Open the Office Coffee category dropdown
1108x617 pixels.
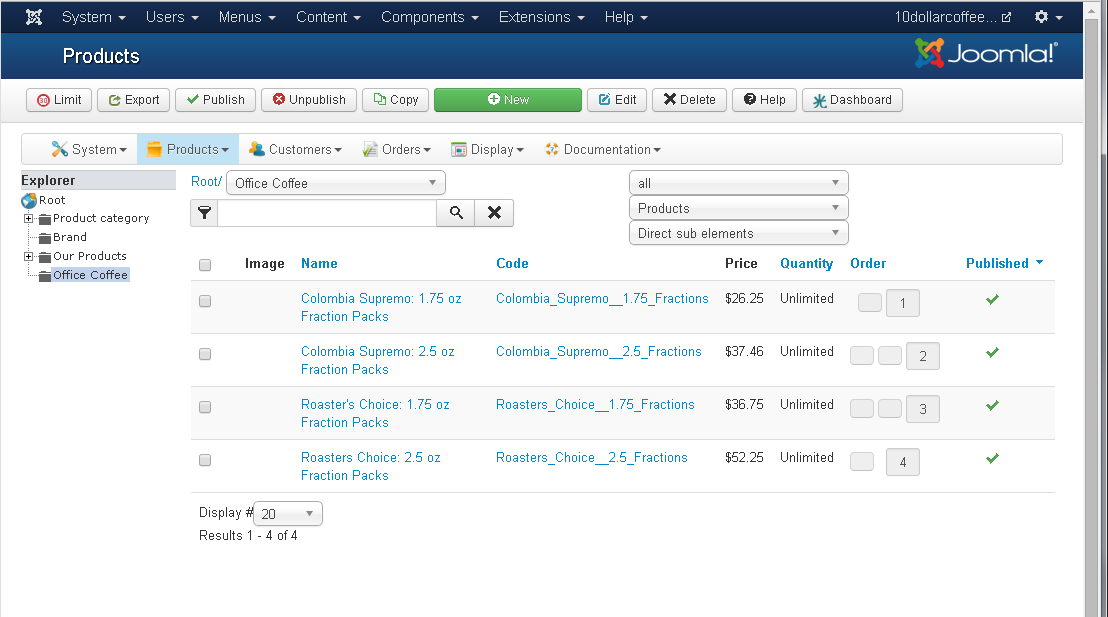point(336,183)
